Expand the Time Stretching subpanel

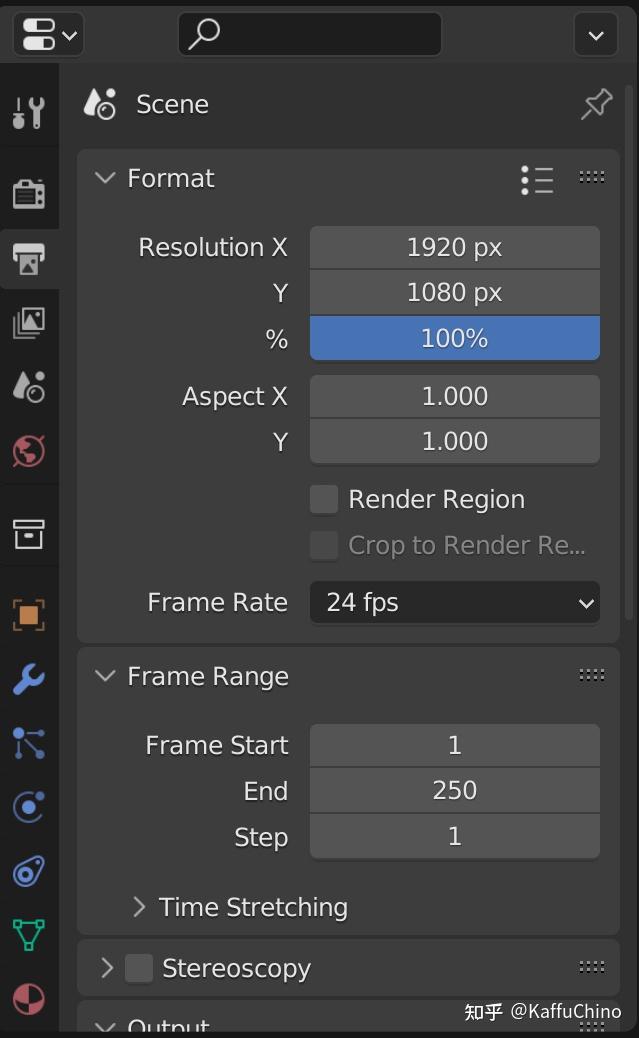click(x=139, y=907)
